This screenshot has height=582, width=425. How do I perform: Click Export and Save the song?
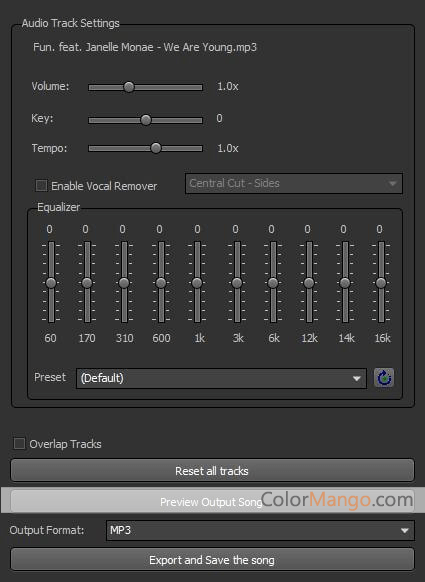[212, 559]
